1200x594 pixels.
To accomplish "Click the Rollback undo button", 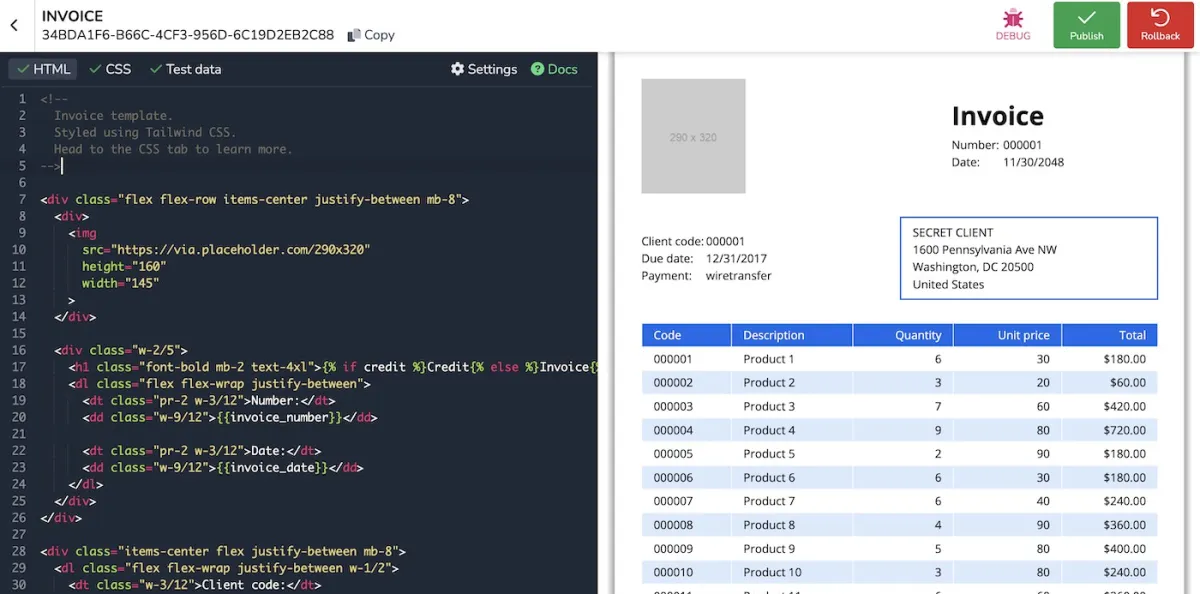I will pyautogui.click(x=1160, y=25).
